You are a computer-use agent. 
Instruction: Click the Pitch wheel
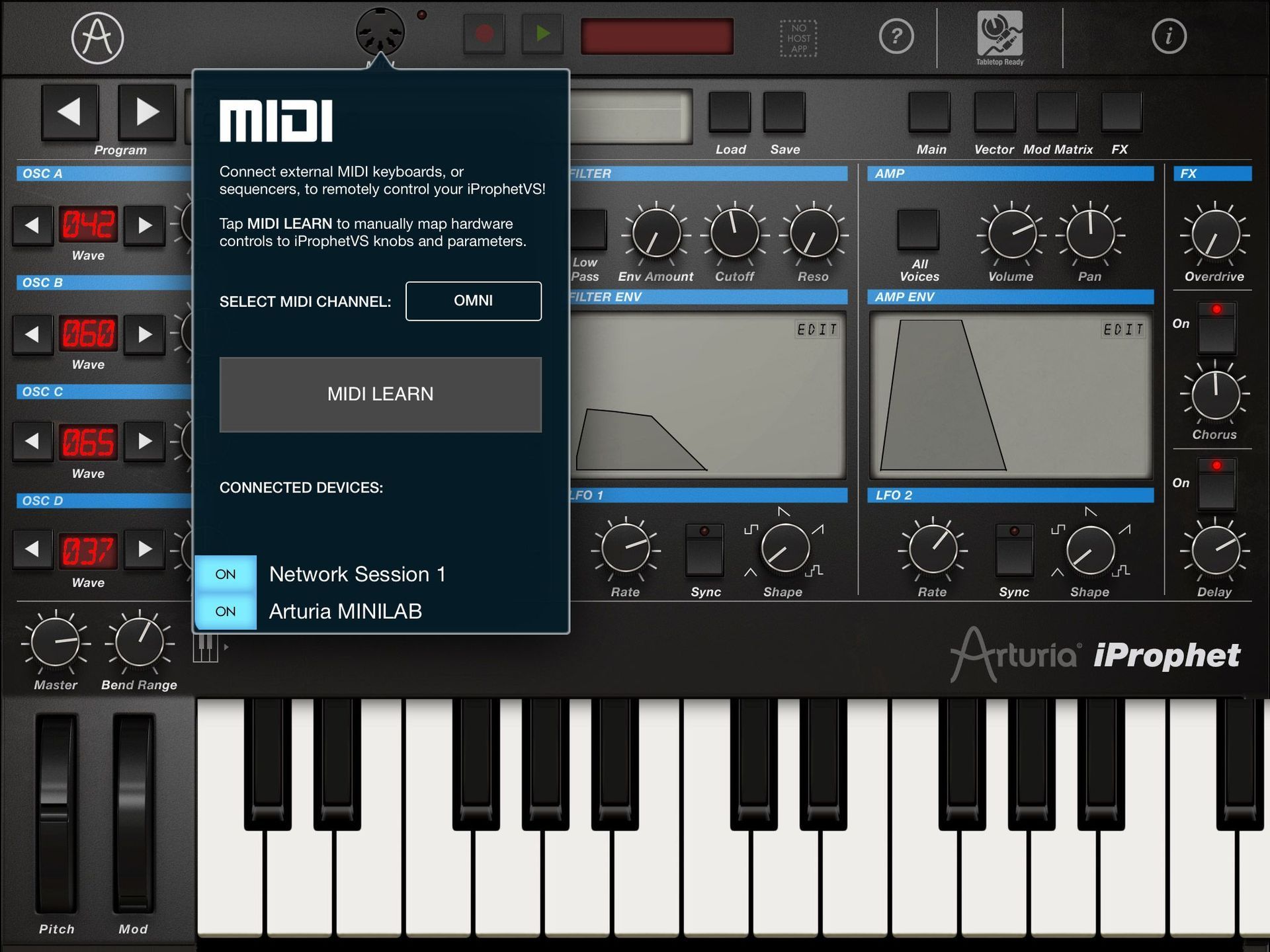click(56, 813)
